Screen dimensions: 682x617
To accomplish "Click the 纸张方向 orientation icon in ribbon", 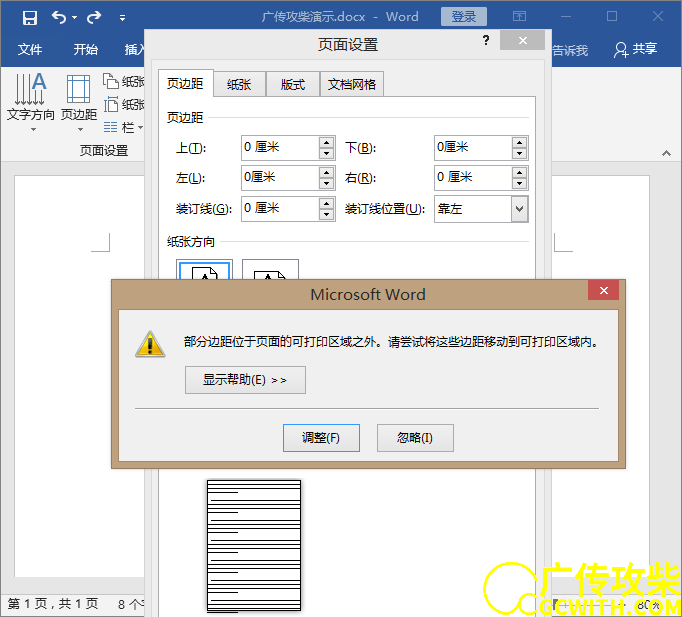I will [110, 81].
